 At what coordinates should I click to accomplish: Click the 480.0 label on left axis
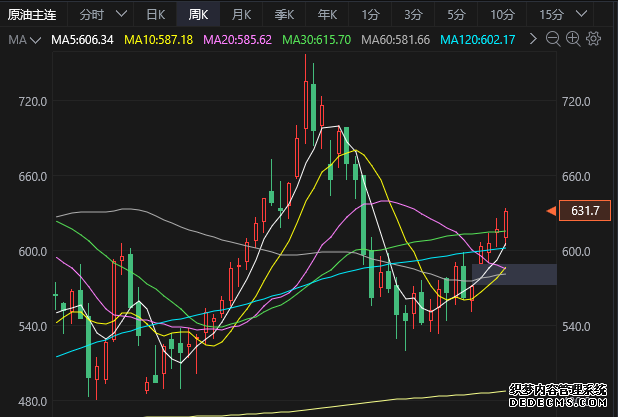(x=33, y=402)
